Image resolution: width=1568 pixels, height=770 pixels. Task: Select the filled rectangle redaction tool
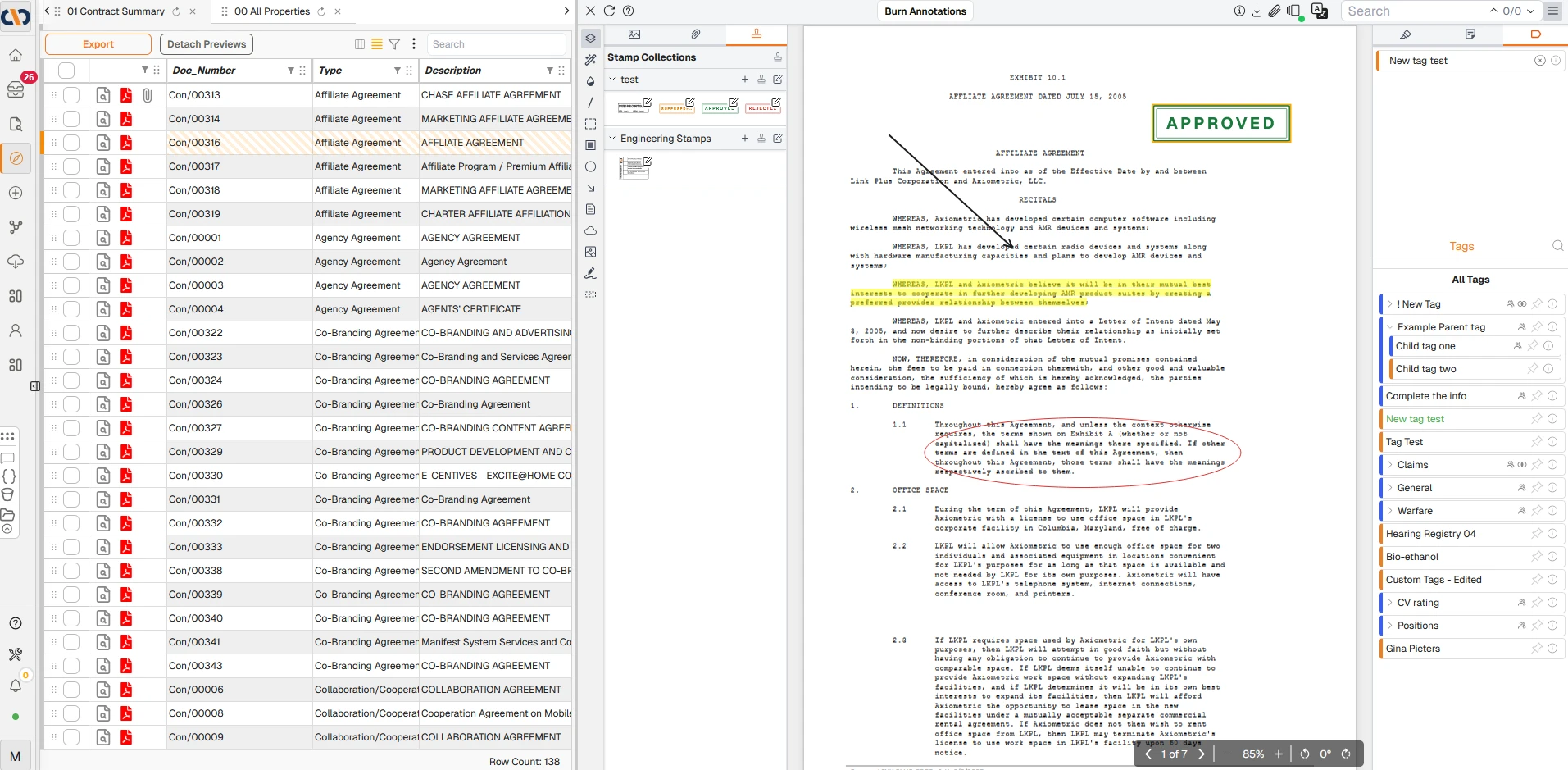click(590, 145)
